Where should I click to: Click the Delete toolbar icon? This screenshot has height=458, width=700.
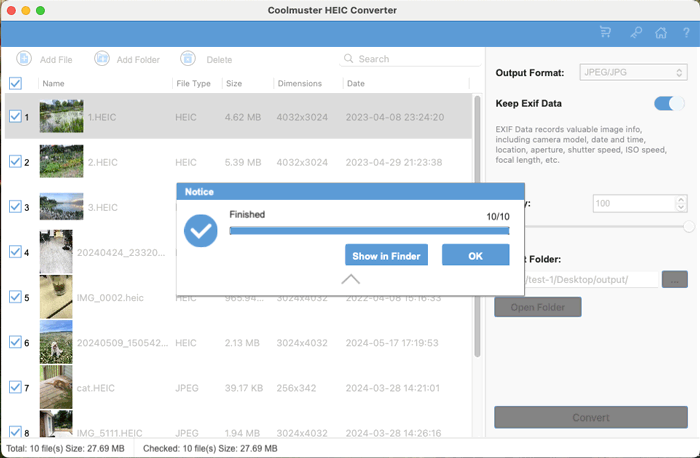pos(188,59)
